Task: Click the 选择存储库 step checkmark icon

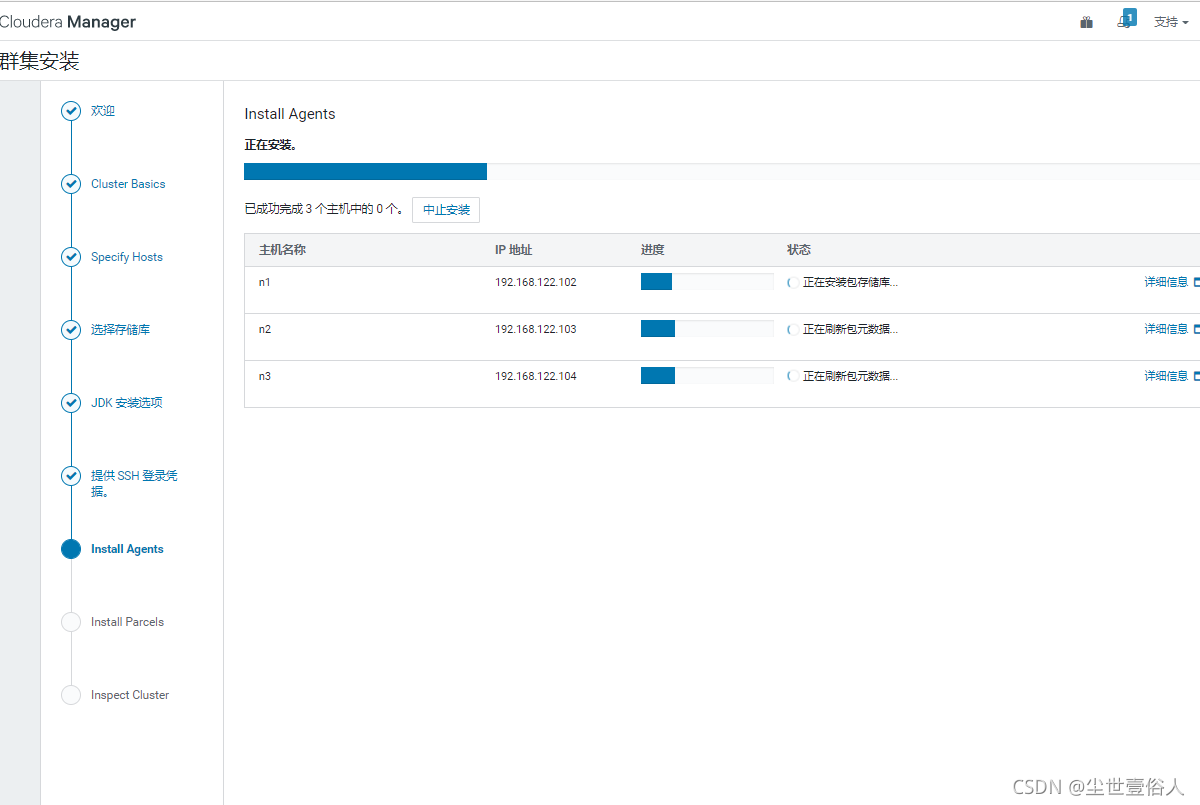Action: 71,330
